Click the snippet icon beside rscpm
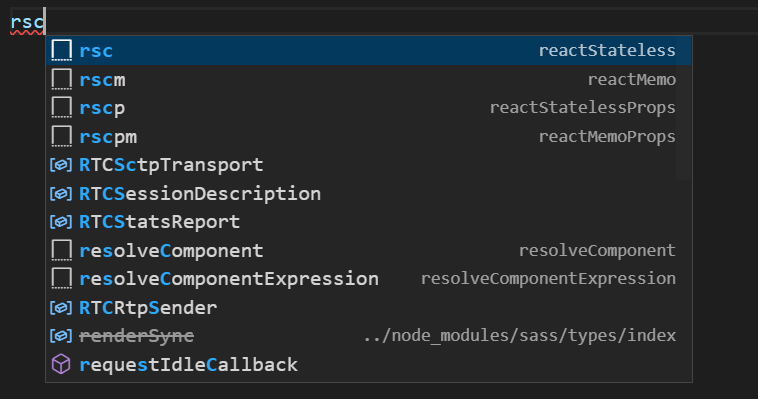The height and width of the screenshot is (399, 758). 61,136
